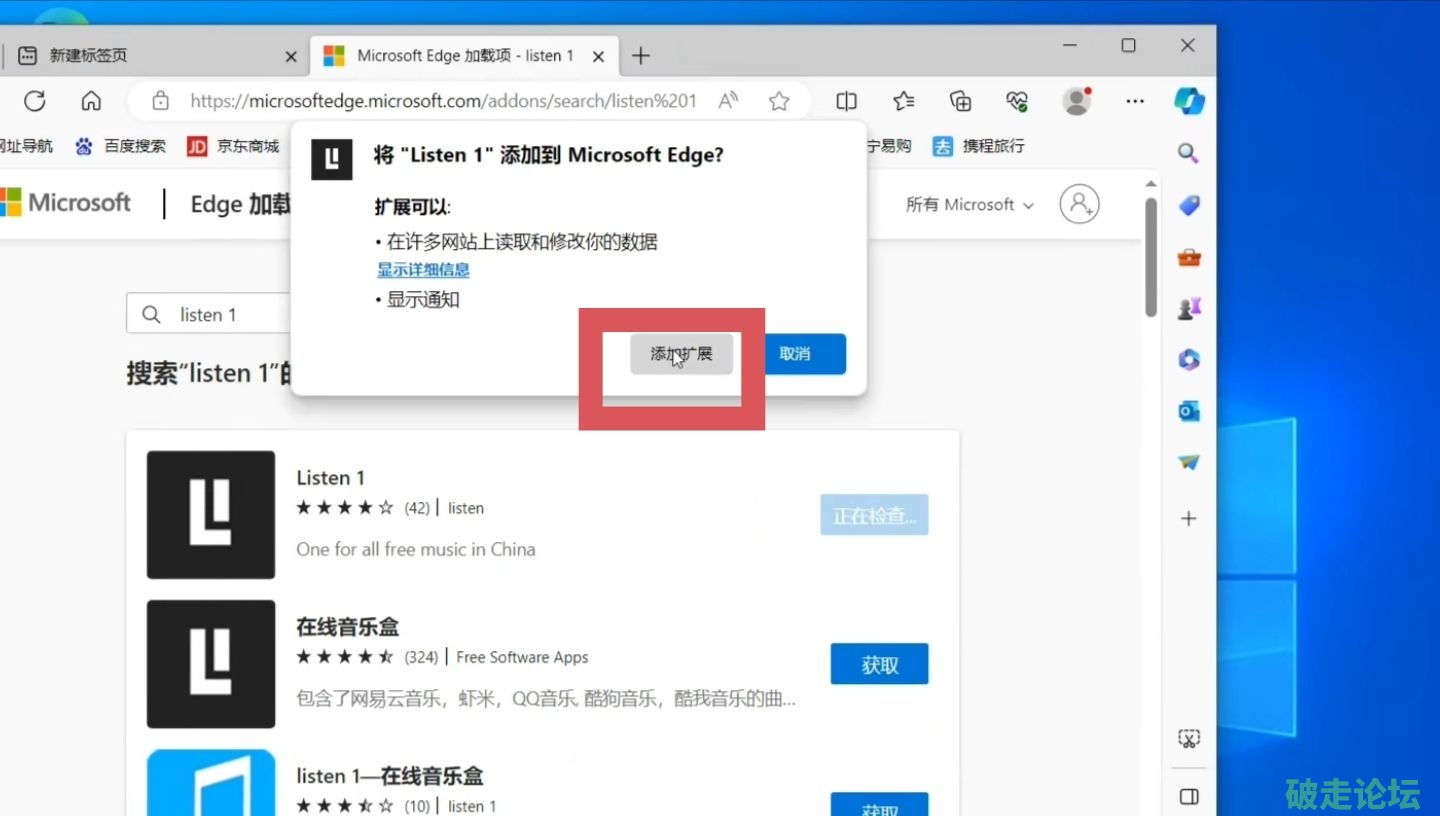Open the 显示详细信息 link

click(x=423, y=270)
